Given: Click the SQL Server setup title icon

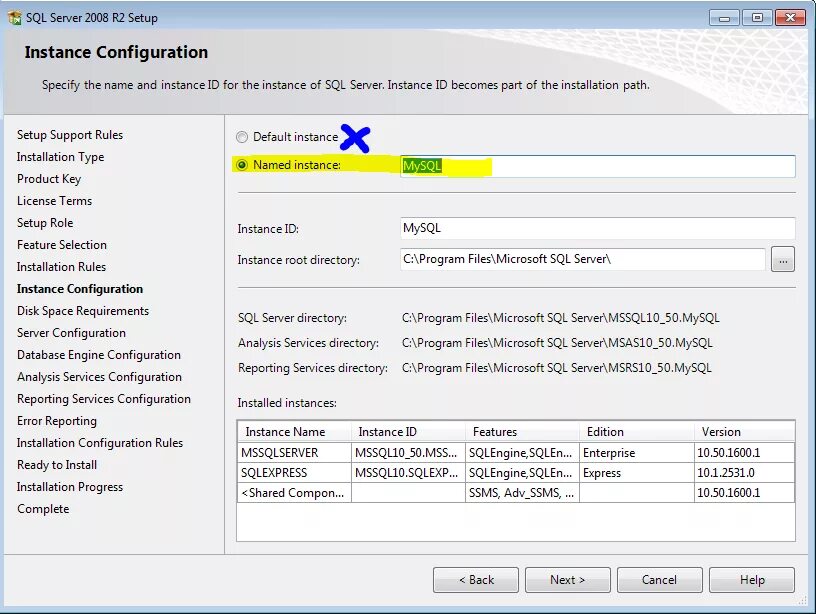Looking at the screenshot, I should (x=15, y=17).
